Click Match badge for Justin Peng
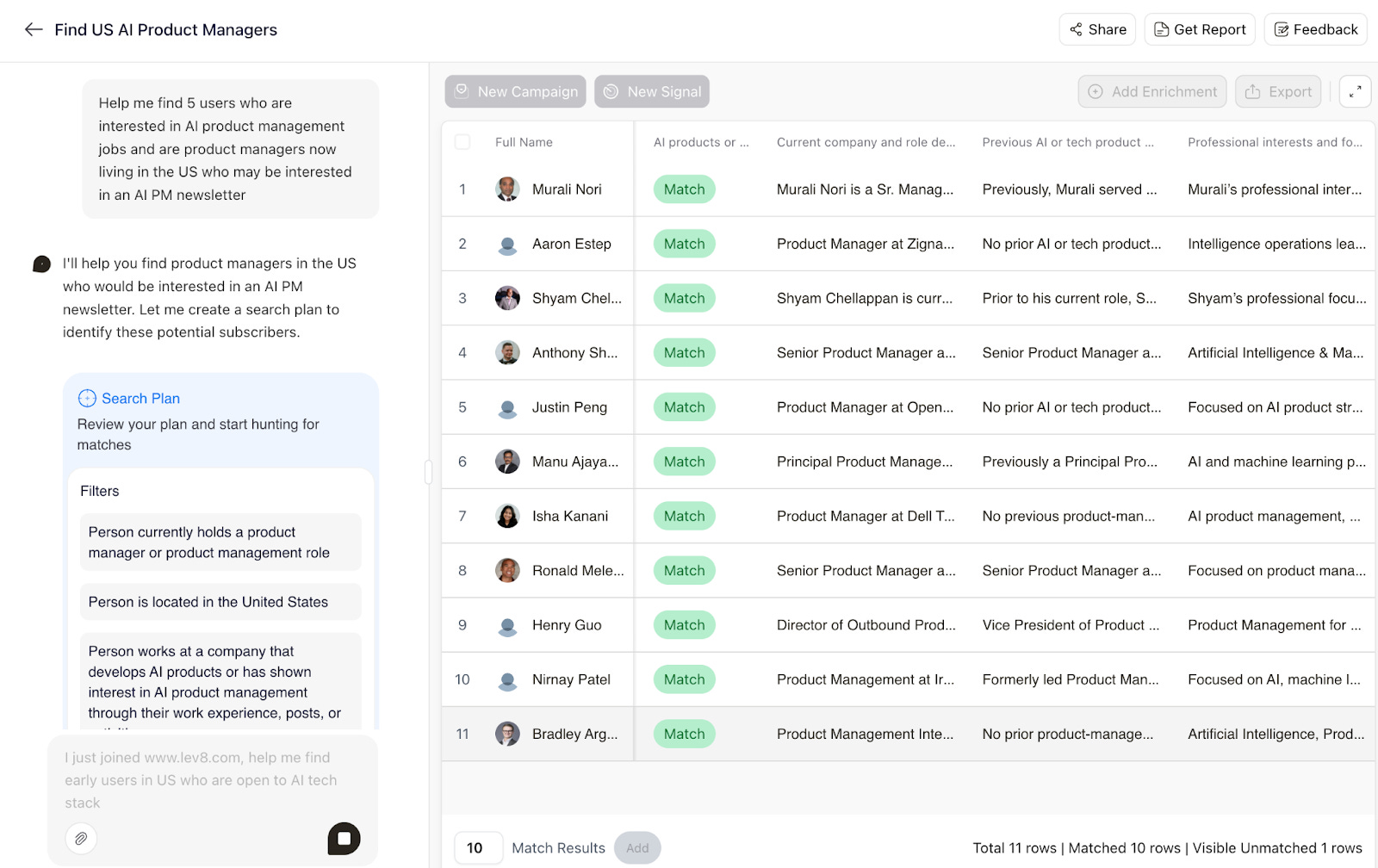This screenshot has width=1378, height=868. click(684, 407)
